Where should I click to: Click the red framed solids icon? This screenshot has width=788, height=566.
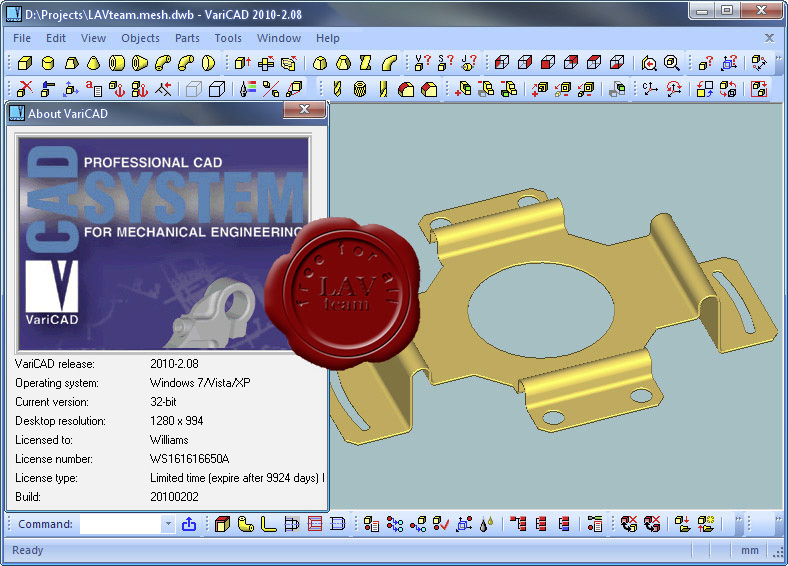[759, 89]
